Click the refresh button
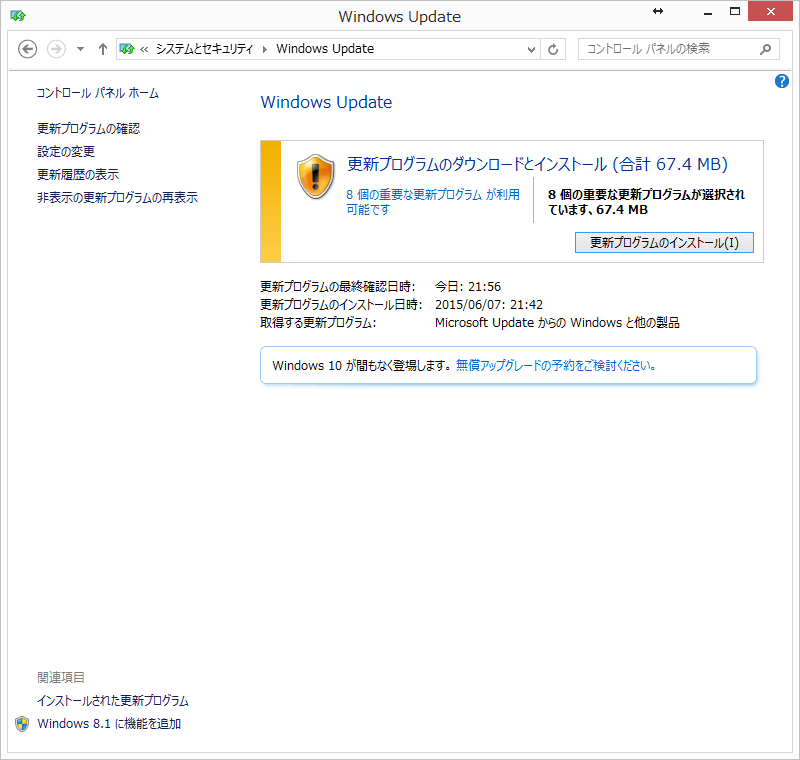The image size is (800, 760). click(x=553, y=49)
